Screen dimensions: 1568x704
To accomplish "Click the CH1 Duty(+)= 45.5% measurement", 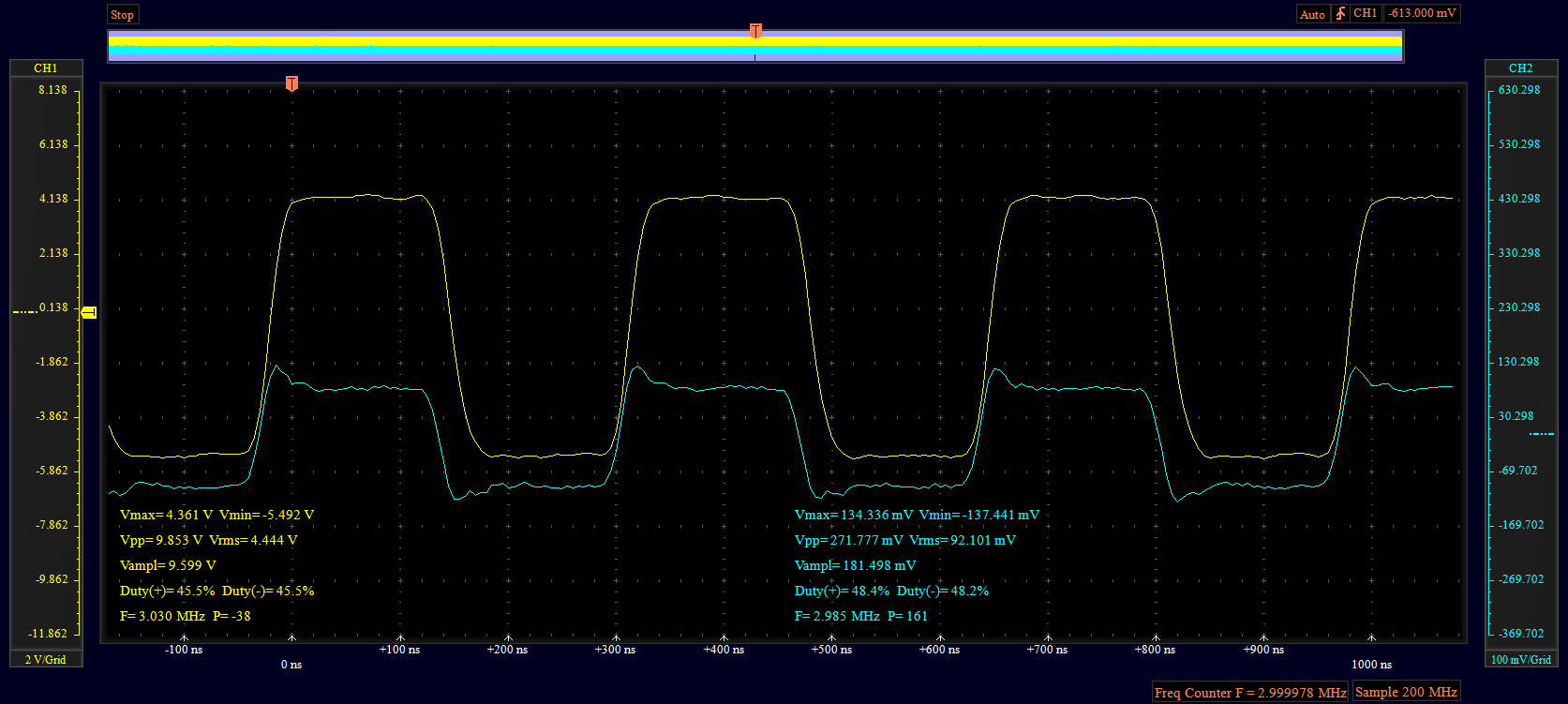I will tap(168, 591).
